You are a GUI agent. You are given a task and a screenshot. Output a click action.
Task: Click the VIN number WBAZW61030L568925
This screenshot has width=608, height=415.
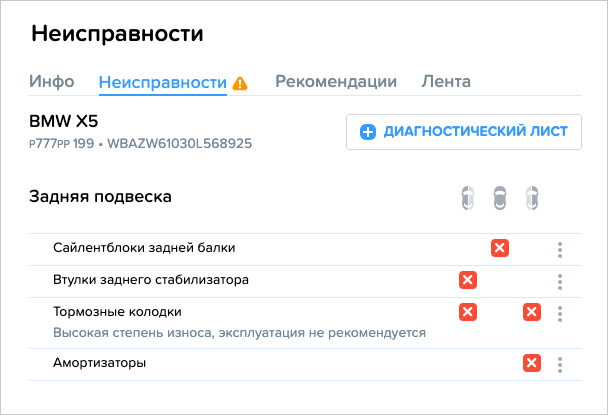click(180, 144)
